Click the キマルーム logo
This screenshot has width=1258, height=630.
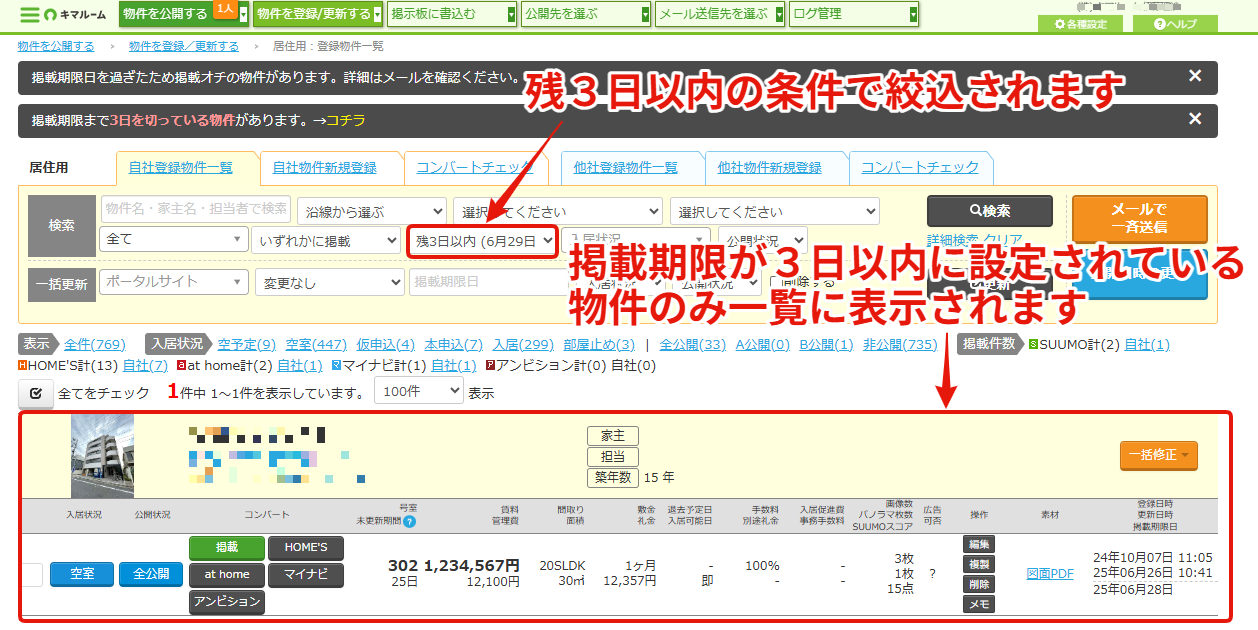(77, 15)
